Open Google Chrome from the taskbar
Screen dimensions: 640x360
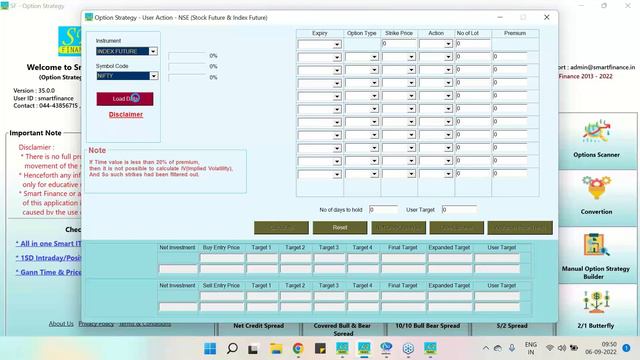coord(298,349)
